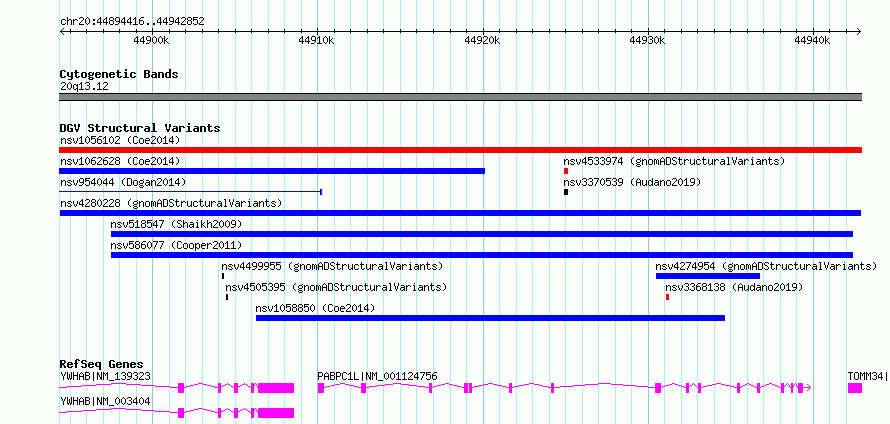Click the 20q13.12 band label
Screen dimensions: 890x424
(84, 87)
